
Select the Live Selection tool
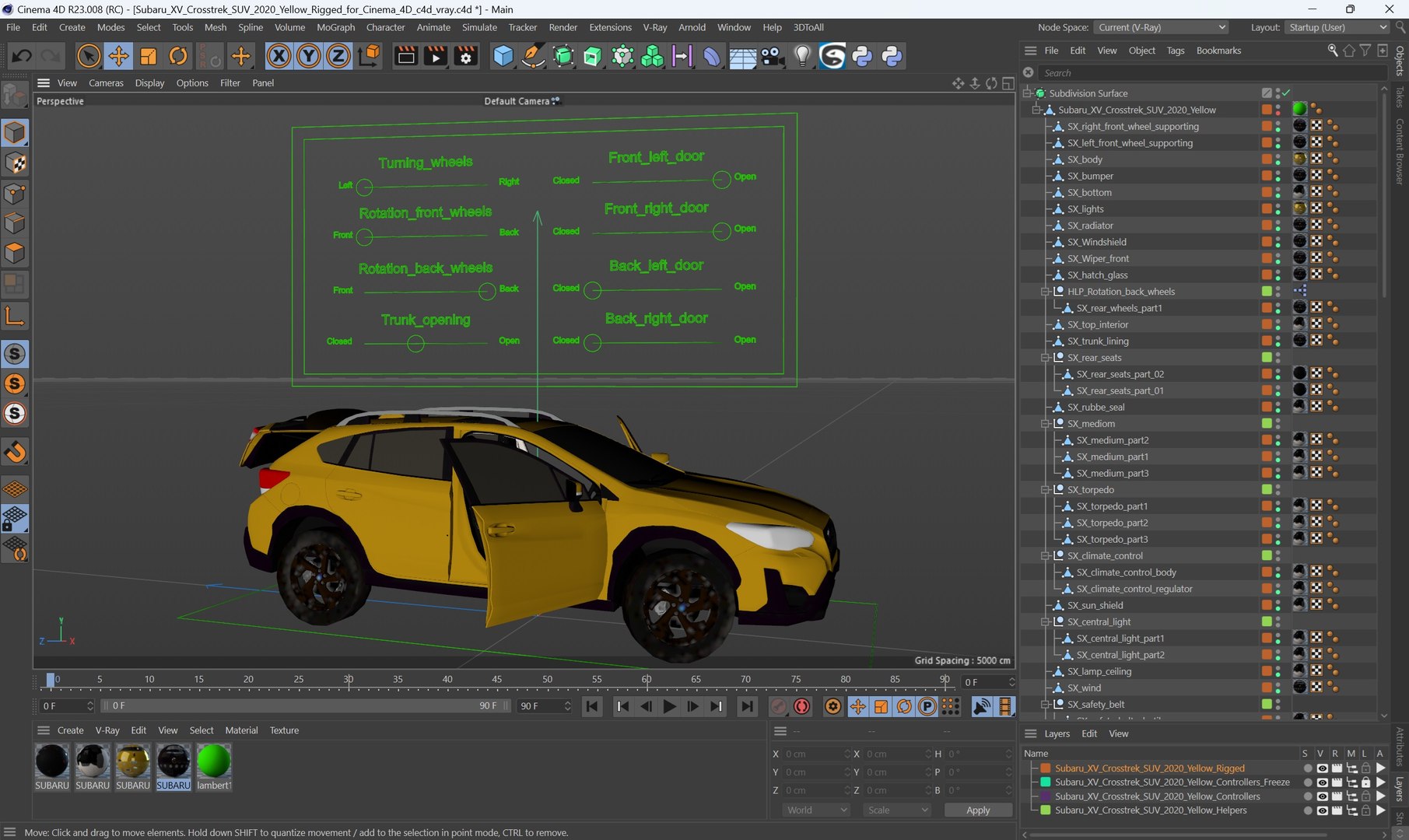89,56
